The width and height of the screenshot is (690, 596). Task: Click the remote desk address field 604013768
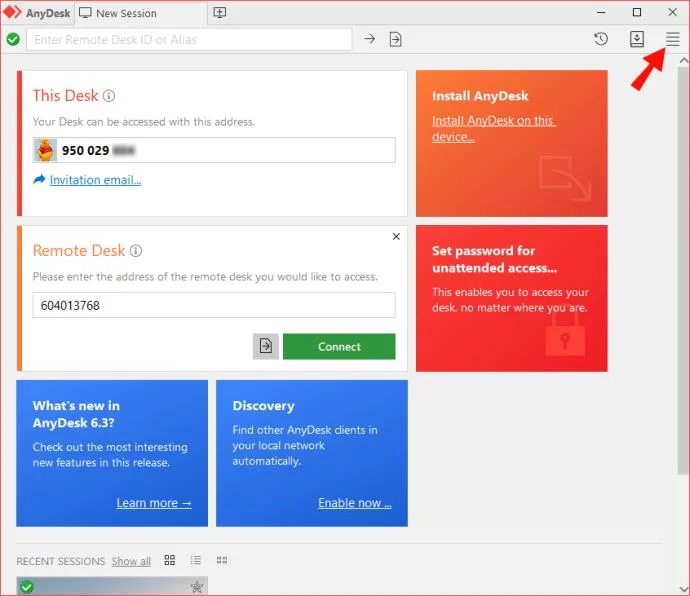tap(214, 305)
